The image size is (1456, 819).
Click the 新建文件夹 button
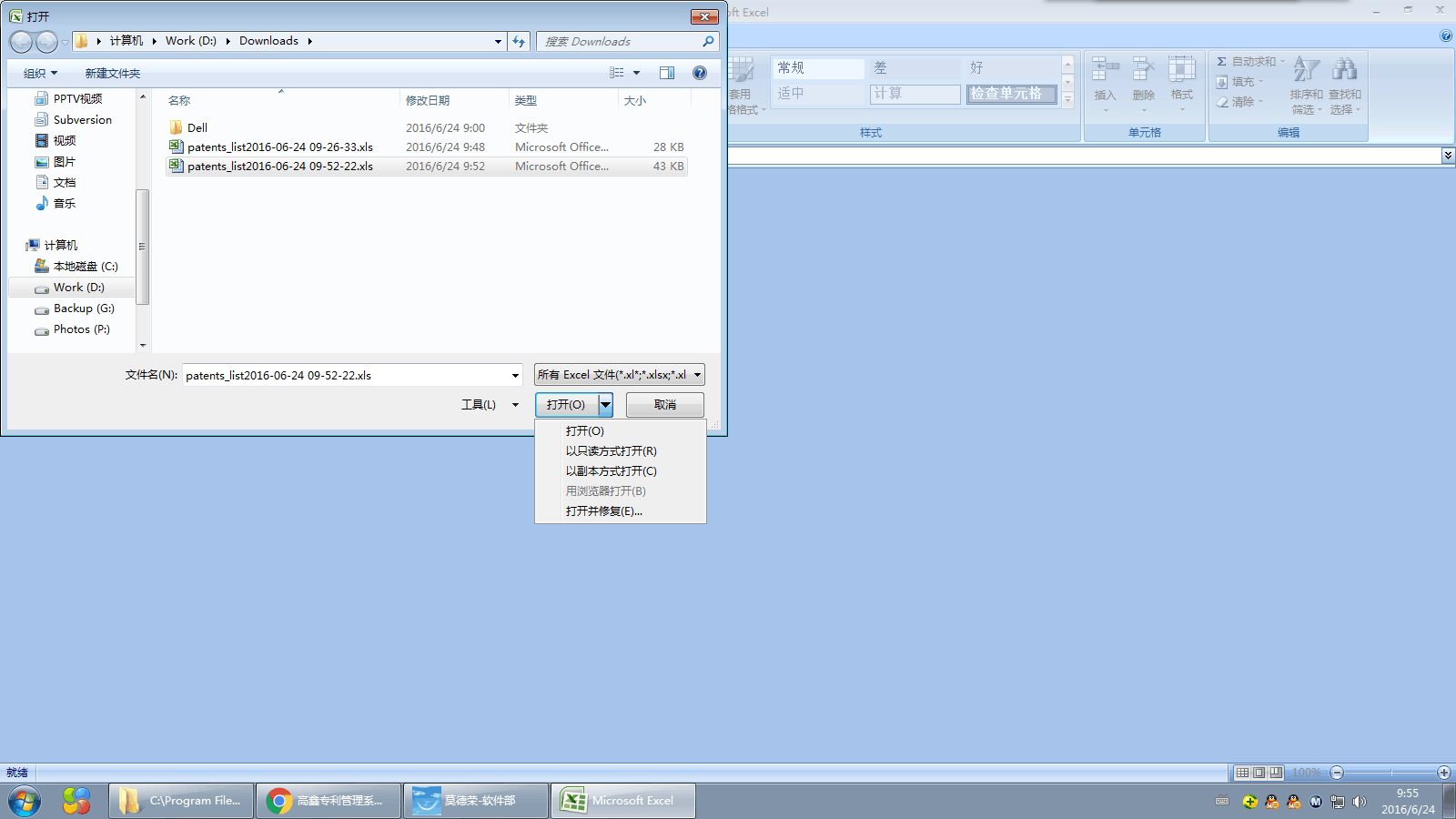coord(113,73)
